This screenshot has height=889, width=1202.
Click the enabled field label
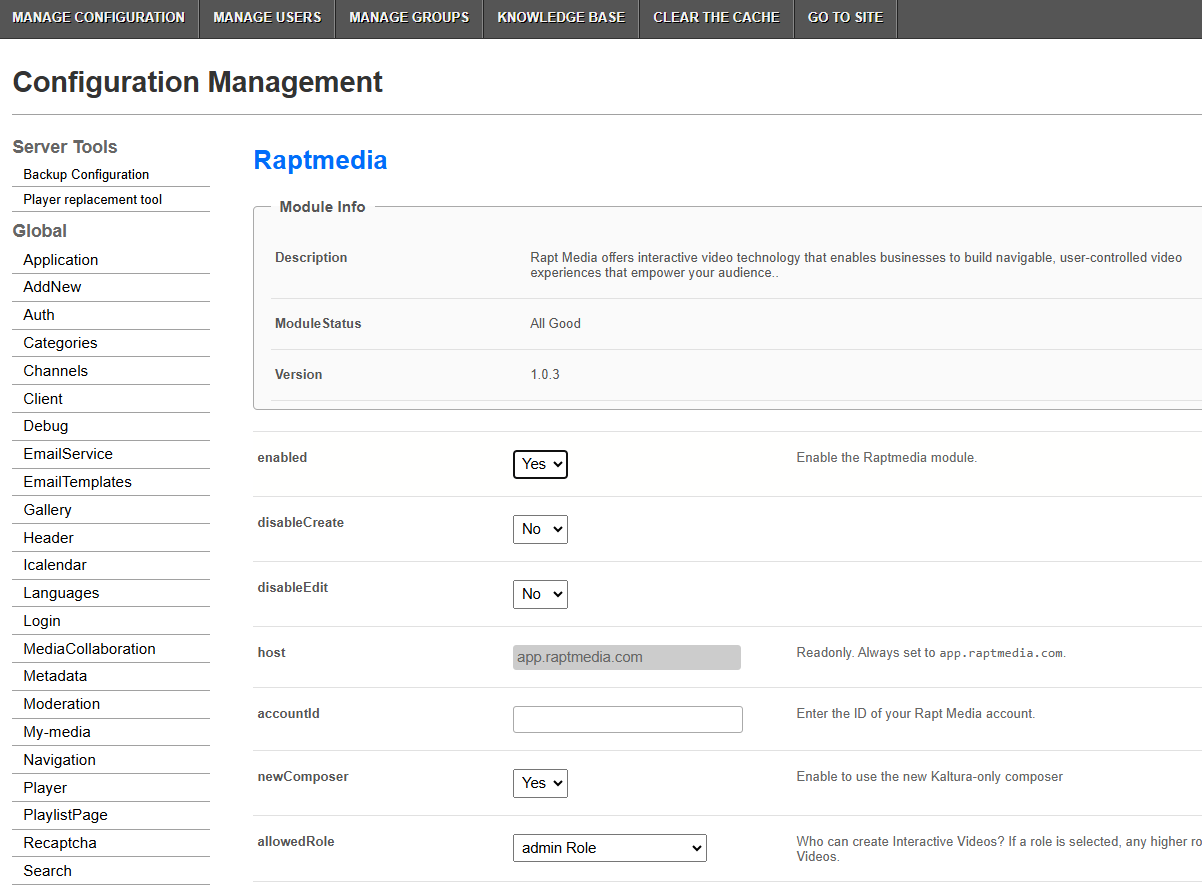click(x=282, y=458)
